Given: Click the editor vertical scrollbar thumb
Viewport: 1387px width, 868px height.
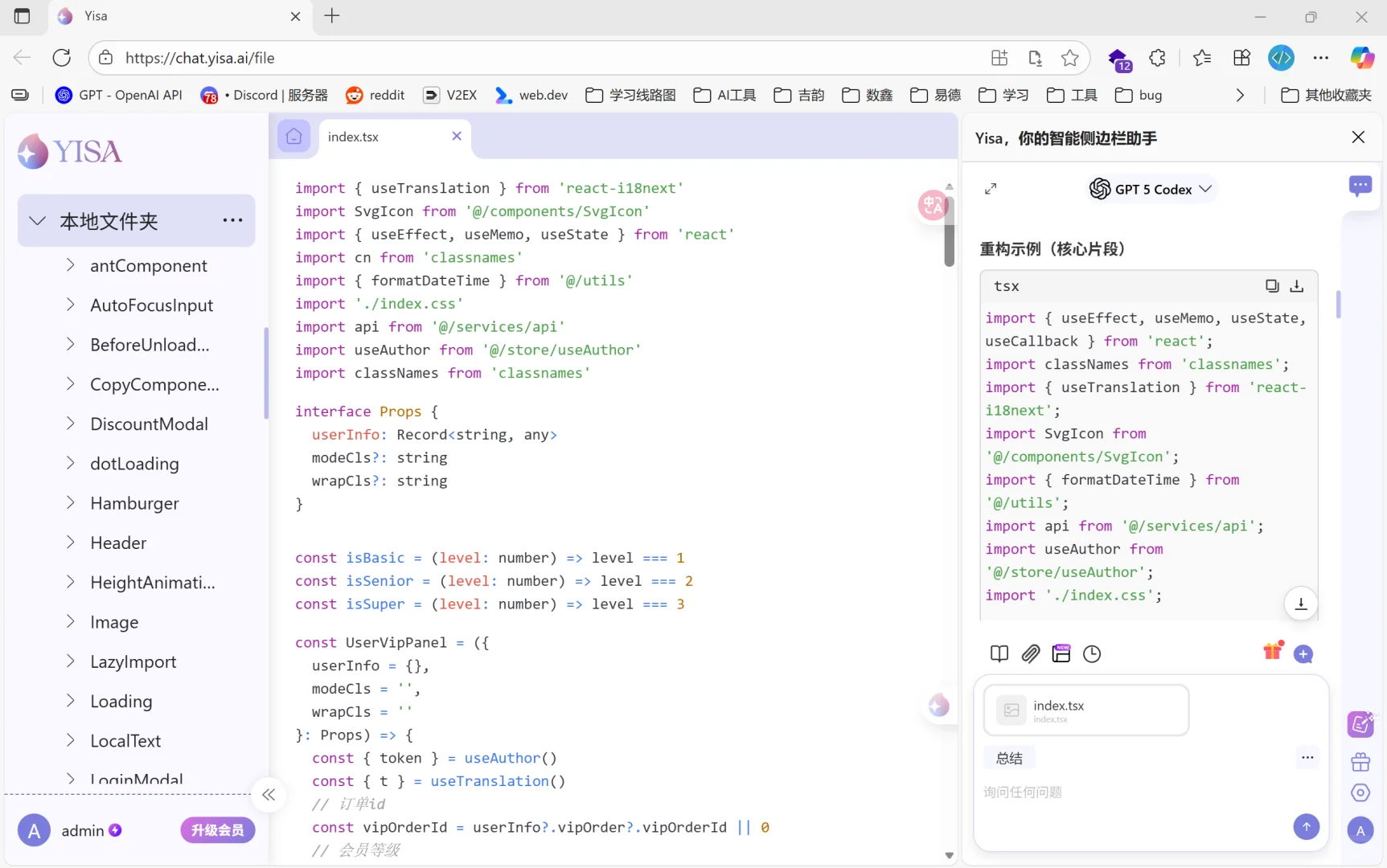Looking at the screenshot, I should click(x=949, y=231).
